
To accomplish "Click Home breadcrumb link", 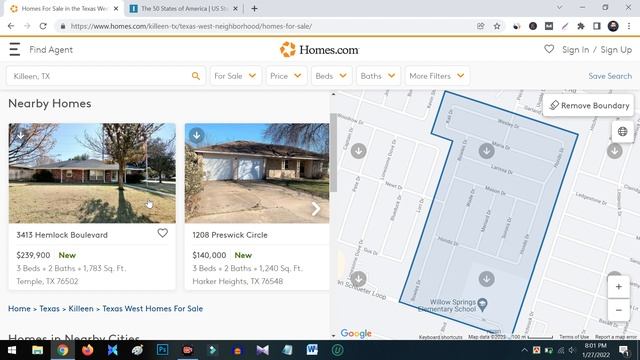I will tap(19, 309).
